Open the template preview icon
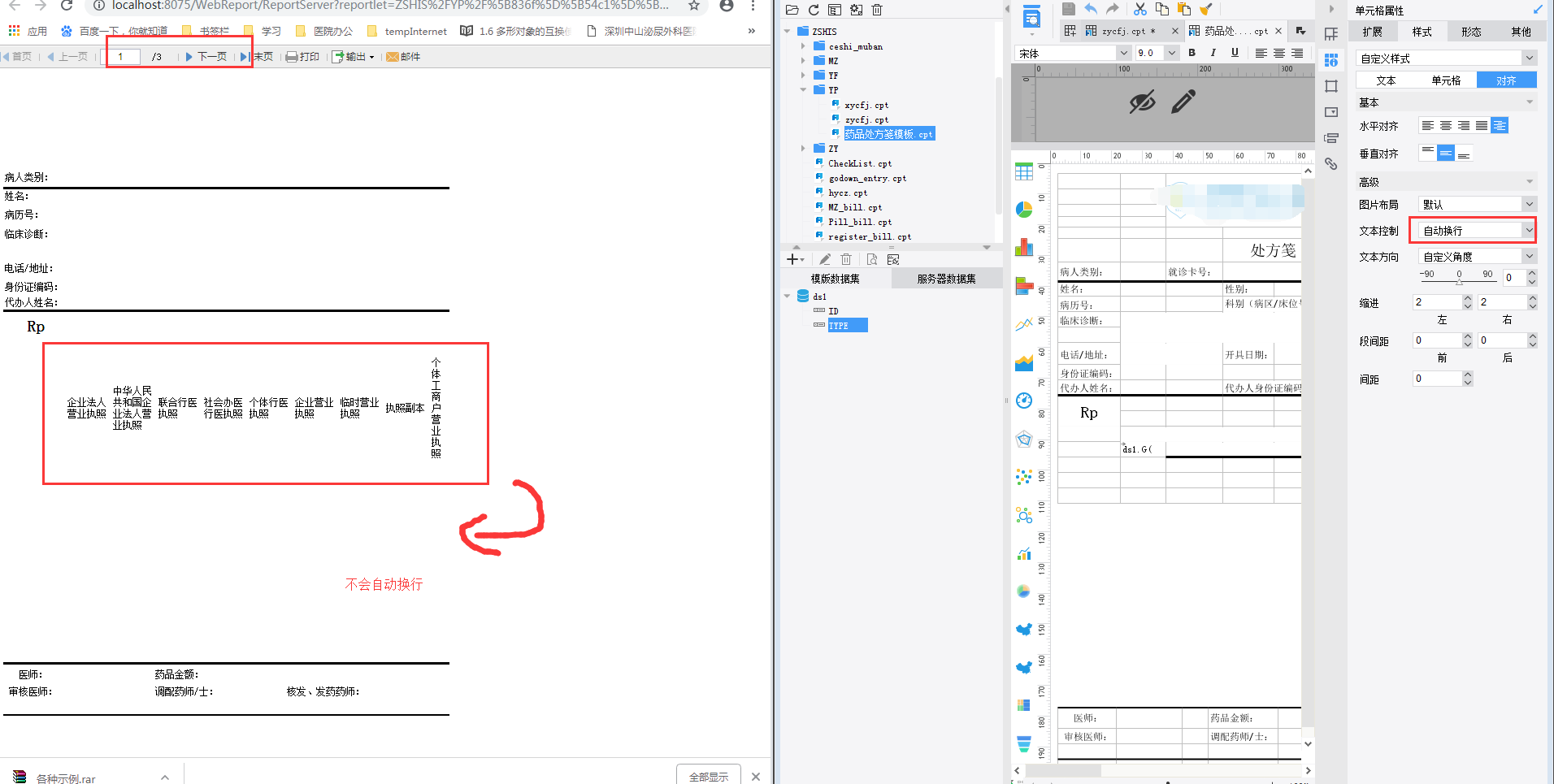 point(1031,16)
